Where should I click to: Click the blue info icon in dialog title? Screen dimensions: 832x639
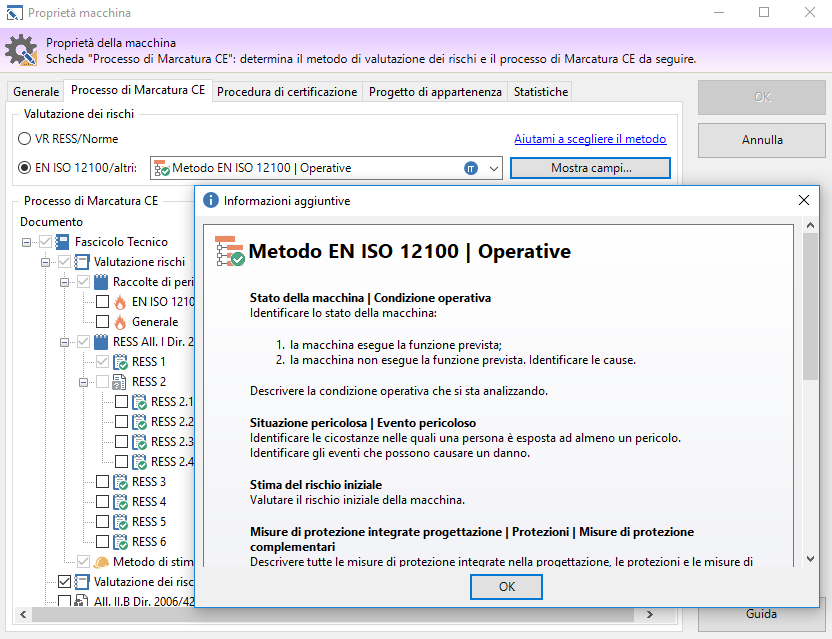coord(211,200)
